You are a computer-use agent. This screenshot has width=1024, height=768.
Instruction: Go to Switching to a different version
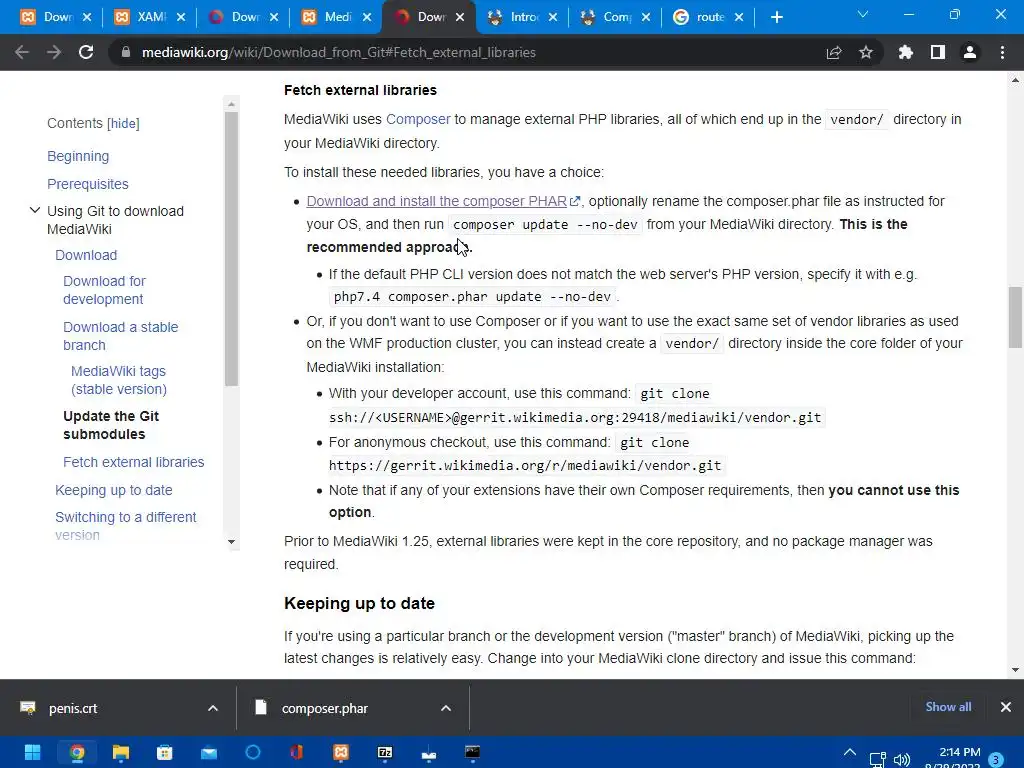125,526
